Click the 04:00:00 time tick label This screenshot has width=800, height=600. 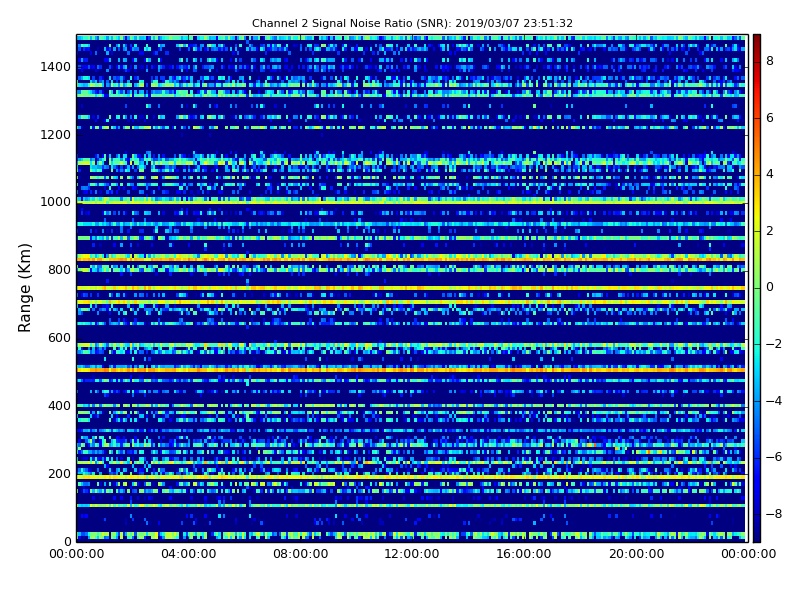189,554
